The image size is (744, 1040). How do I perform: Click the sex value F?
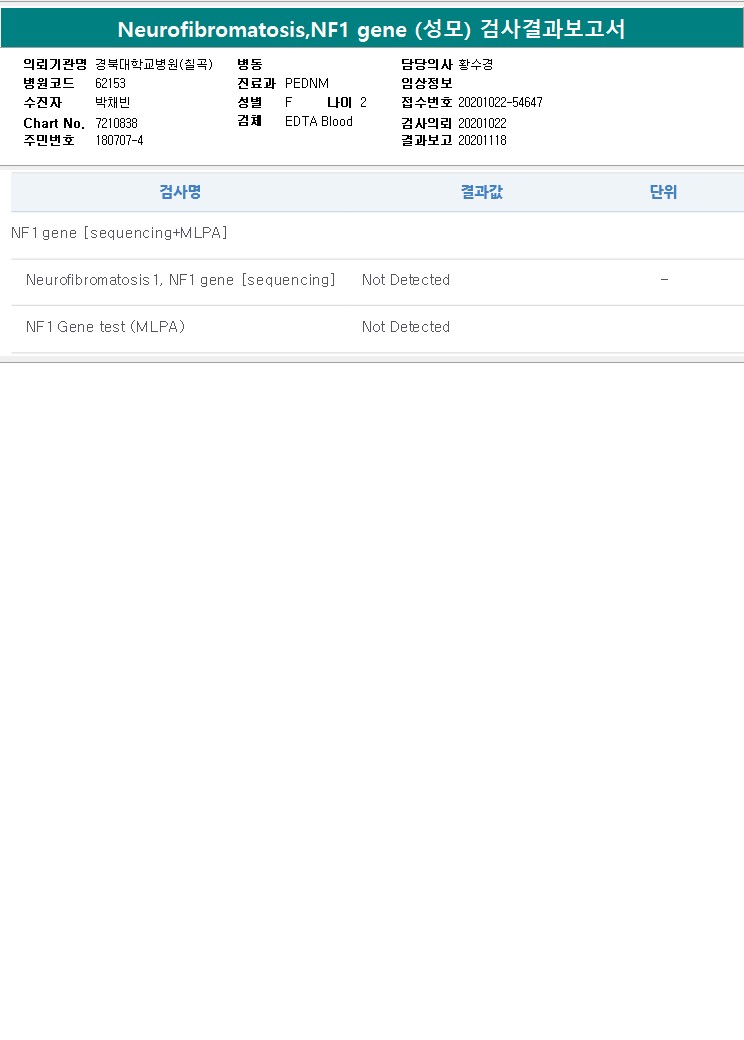coord(288,103)
